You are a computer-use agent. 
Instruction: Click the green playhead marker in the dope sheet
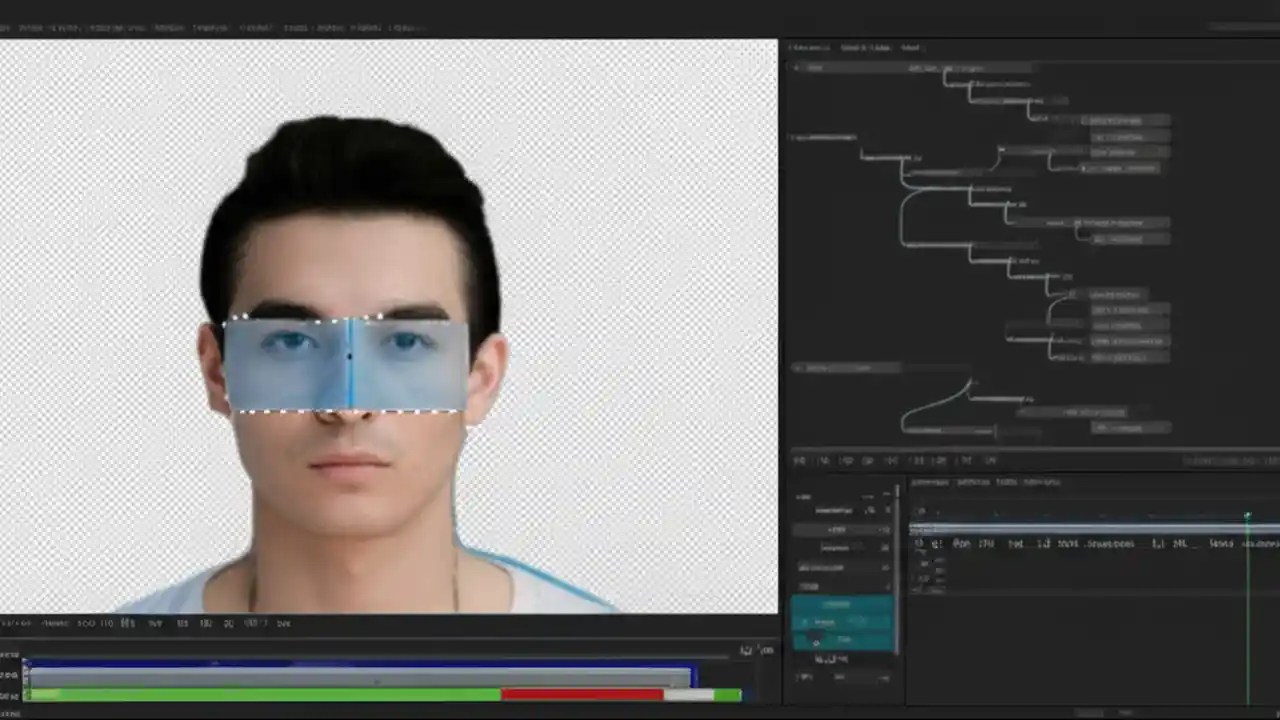[x=1247, y=515]
